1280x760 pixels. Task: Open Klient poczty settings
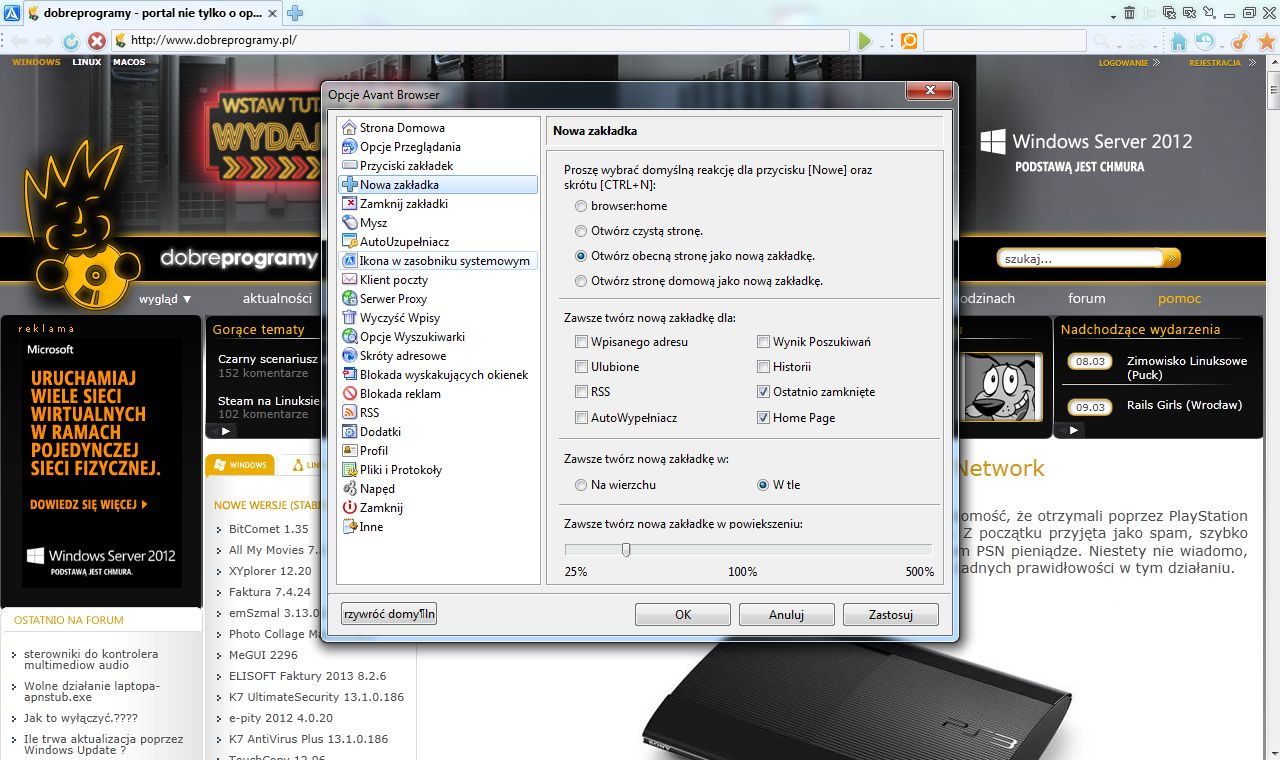[393, 280]
